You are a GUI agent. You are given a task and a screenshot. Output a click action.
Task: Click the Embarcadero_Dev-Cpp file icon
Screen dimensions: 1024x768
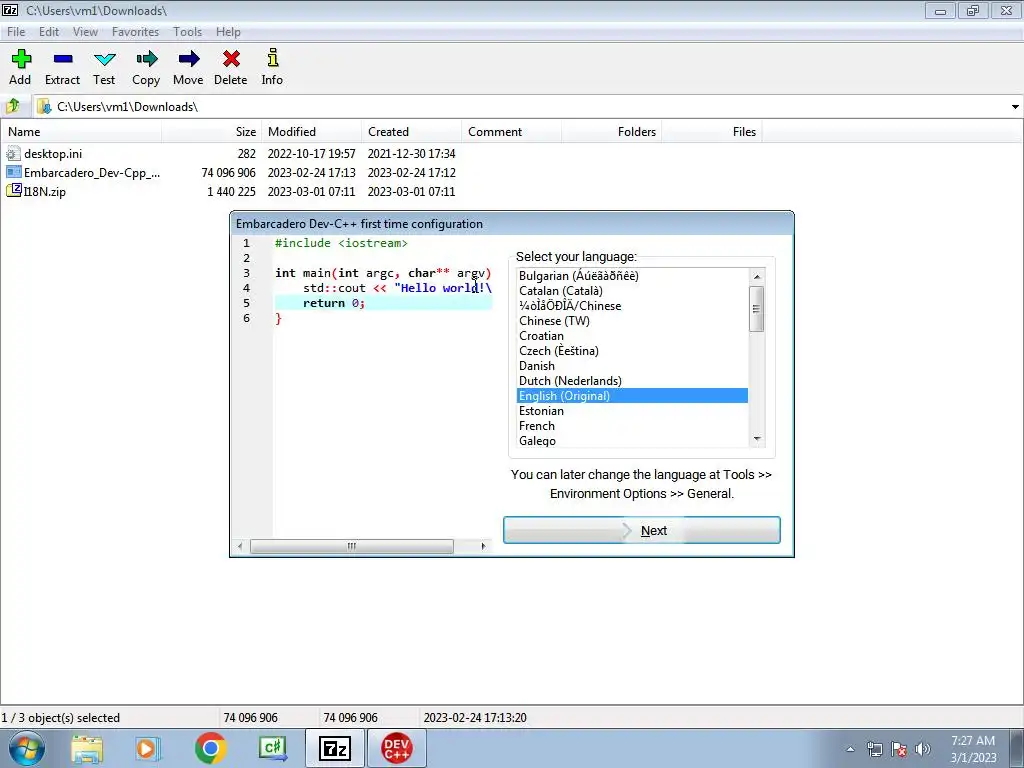[x=13, y=172]
